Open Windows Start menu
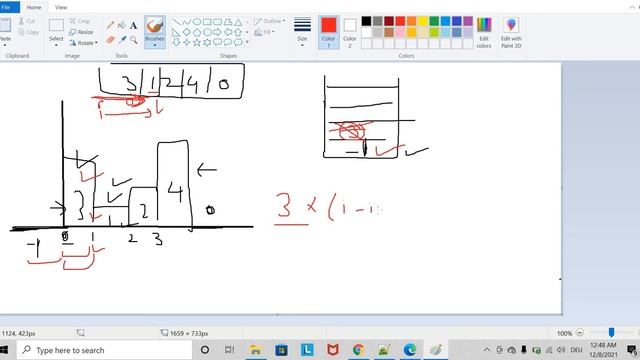Screen dimensions: 640x360 click(5, 350)
